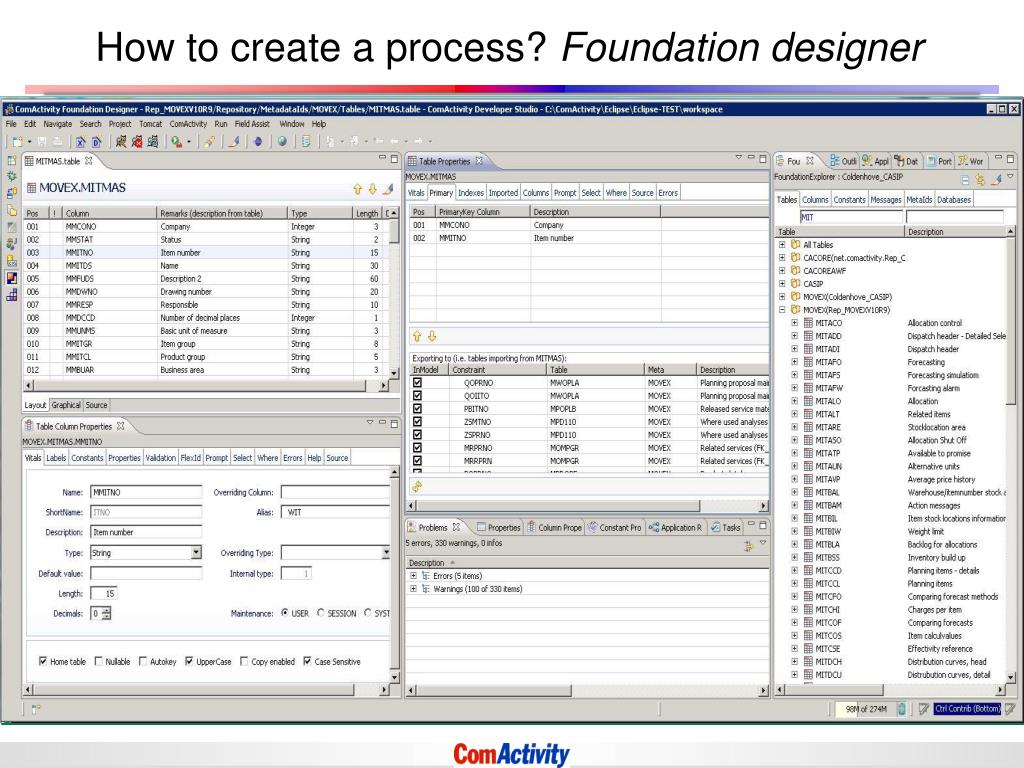Expand Errors (5 items) in Problems
The height and width of the screenshot is (768, 1024).
tap(413, 576)
